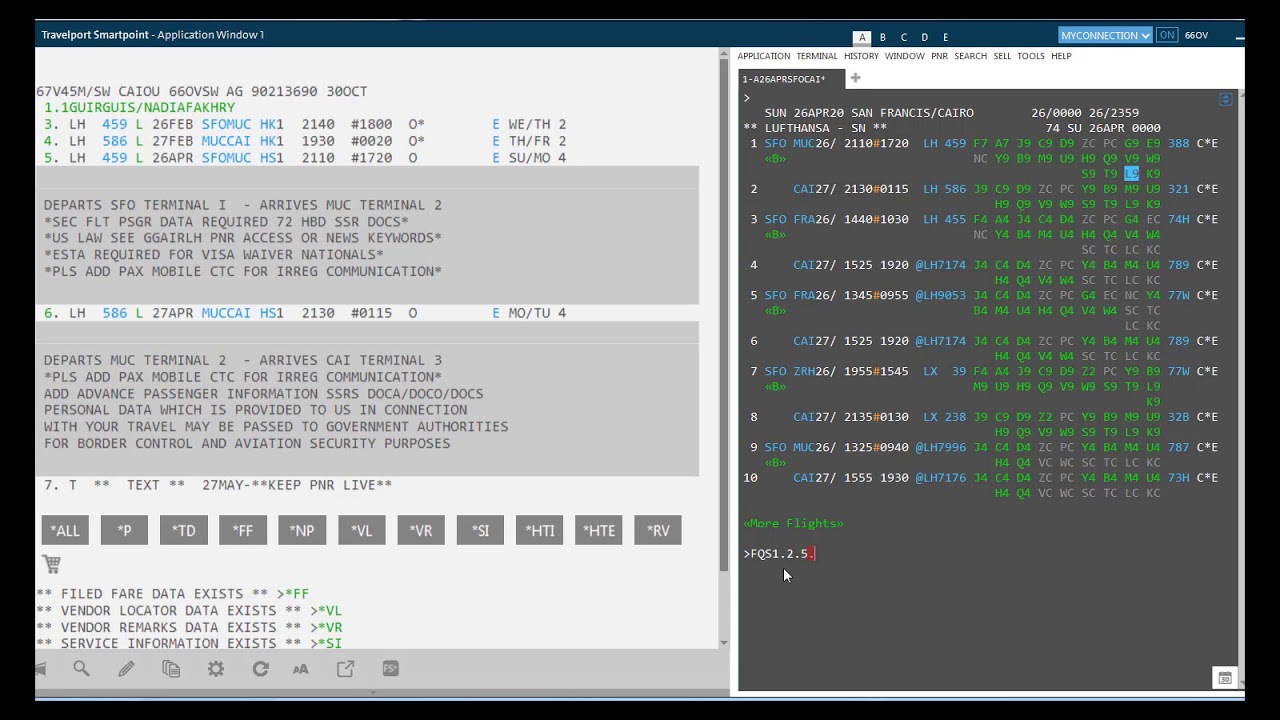Viewport: 1280px width, 720px height.
Task: Click the *VR quick command button
Action: (x=421, y=530)
